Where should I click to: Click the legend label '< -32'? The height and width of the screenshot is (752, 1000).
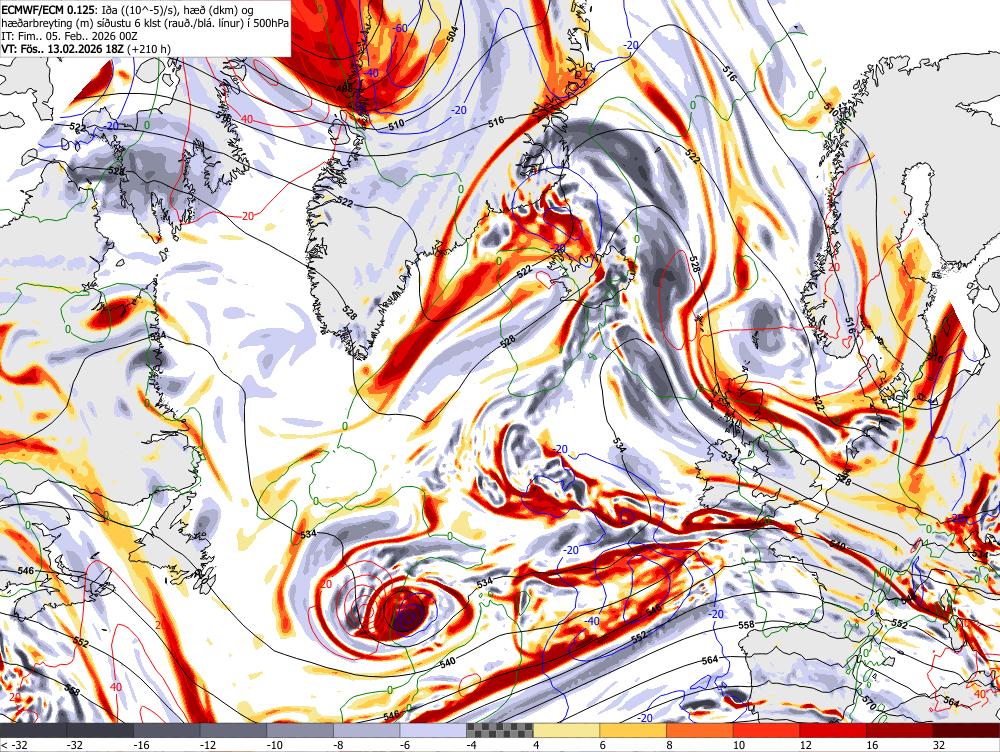click(13, 745)
